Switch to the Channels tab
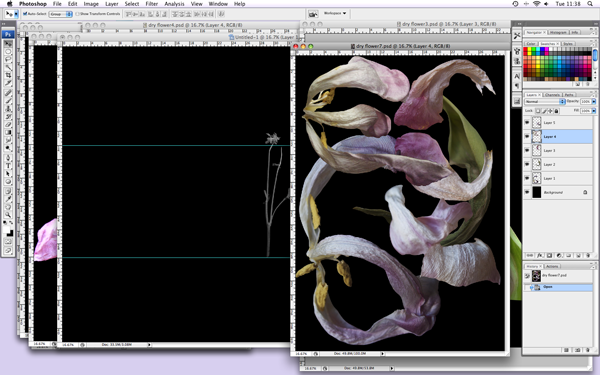 (x=552, y=95)
